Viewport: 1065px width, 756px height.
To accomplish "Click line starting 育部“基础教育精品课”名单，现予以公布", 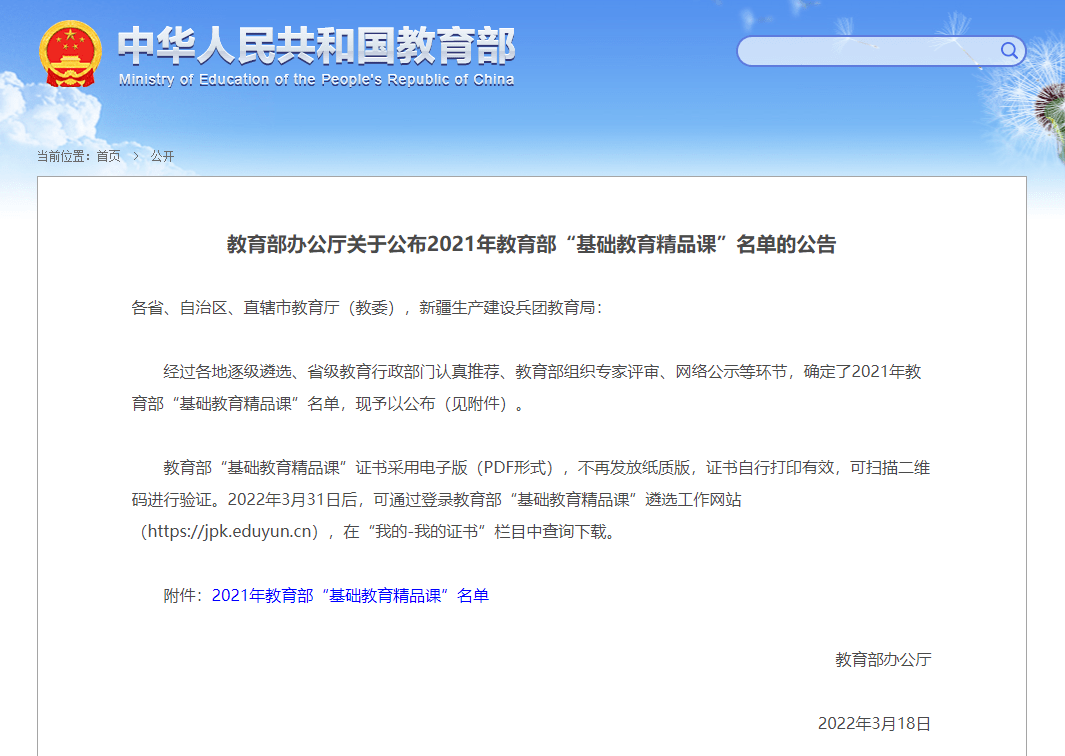I will pyautogui.click(x=329, y=403).
